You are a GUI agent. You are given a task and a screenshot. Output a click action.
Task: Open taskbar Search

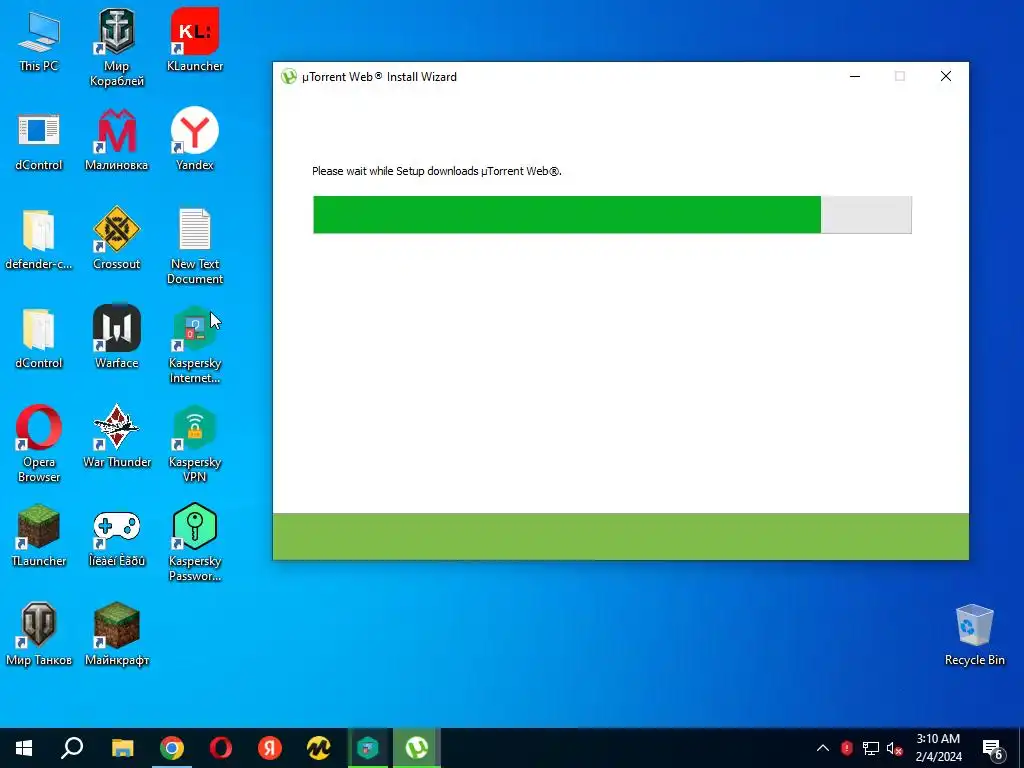[x=72, y=748]
